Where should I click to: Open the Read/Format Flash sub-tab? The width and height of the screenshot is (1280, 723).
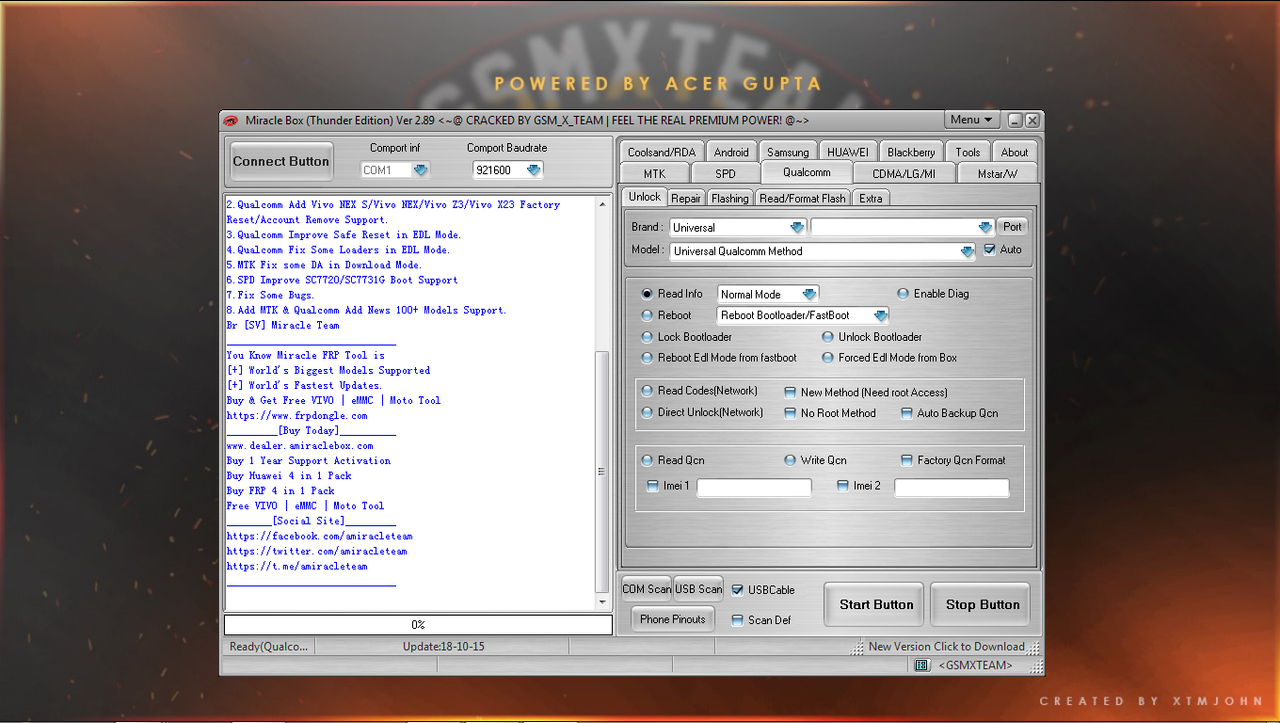point(803,198)
